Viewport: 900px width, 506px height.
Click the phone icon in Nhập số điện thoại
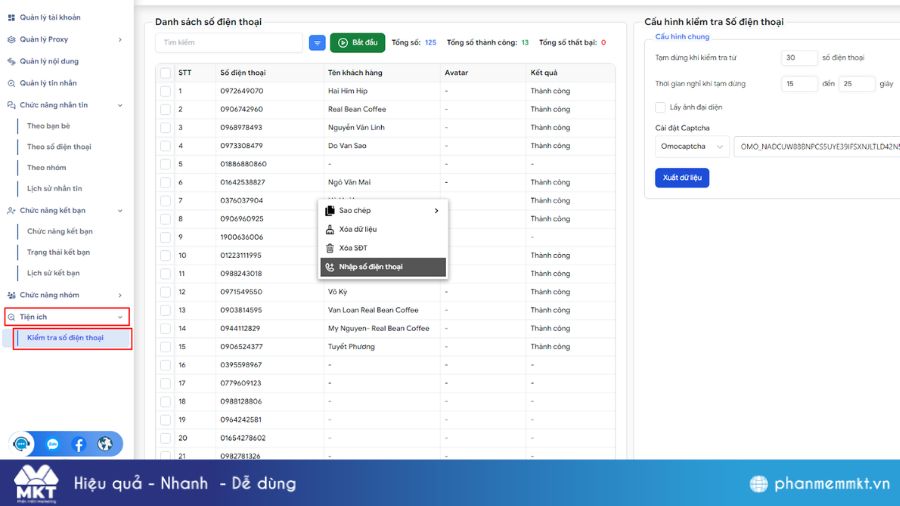pos(329,267)
